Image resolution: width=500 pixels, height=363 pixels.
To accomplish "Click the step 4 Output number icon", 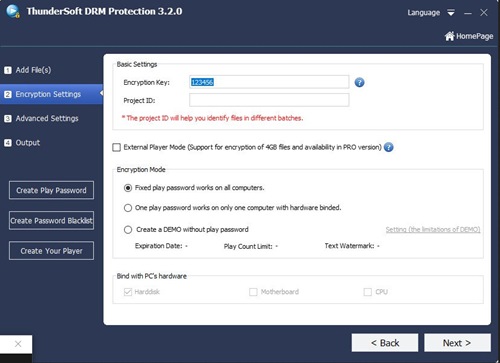I will (x=8, y=143).
